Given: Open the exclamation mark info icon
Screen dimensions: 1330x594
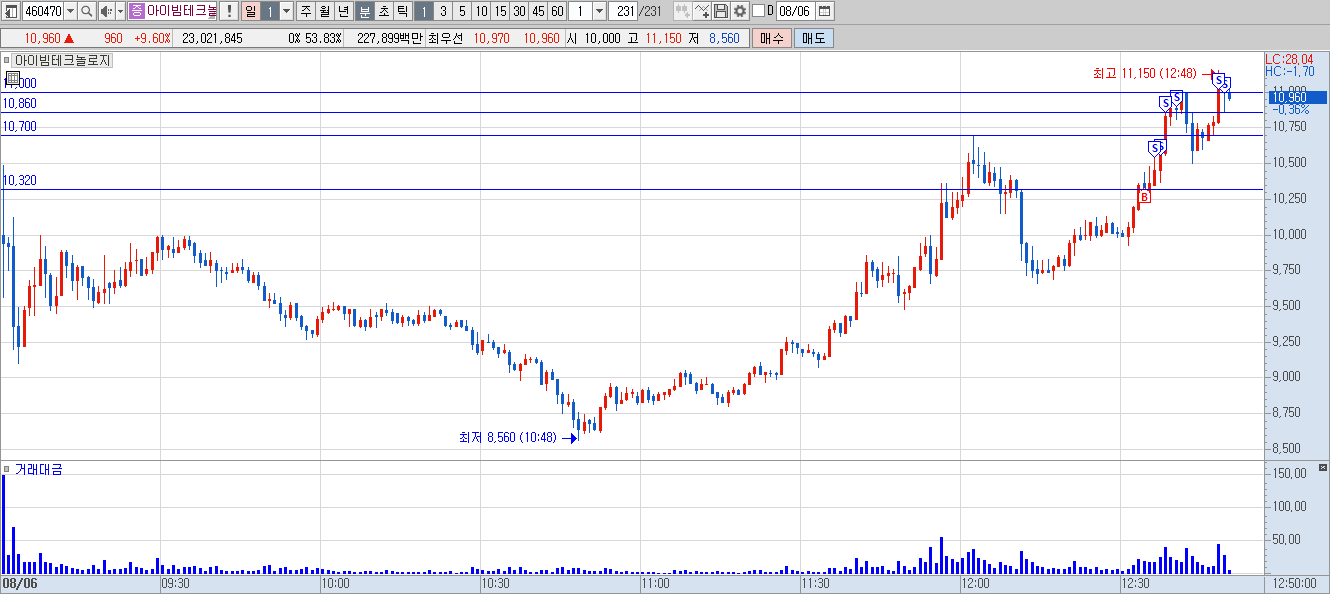Looking at the screenshot, I should [x=229, y=12].
